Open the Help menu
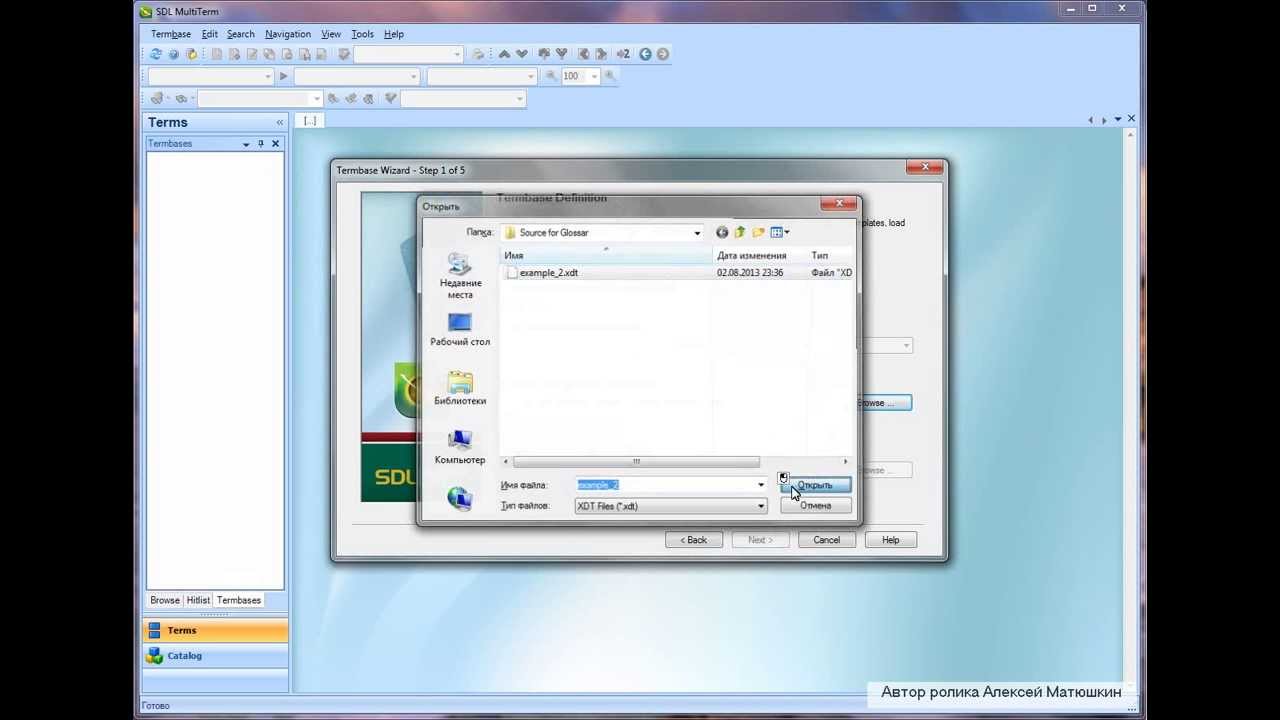The height and width of the screenshot is (720, 1280). point(394,34)
